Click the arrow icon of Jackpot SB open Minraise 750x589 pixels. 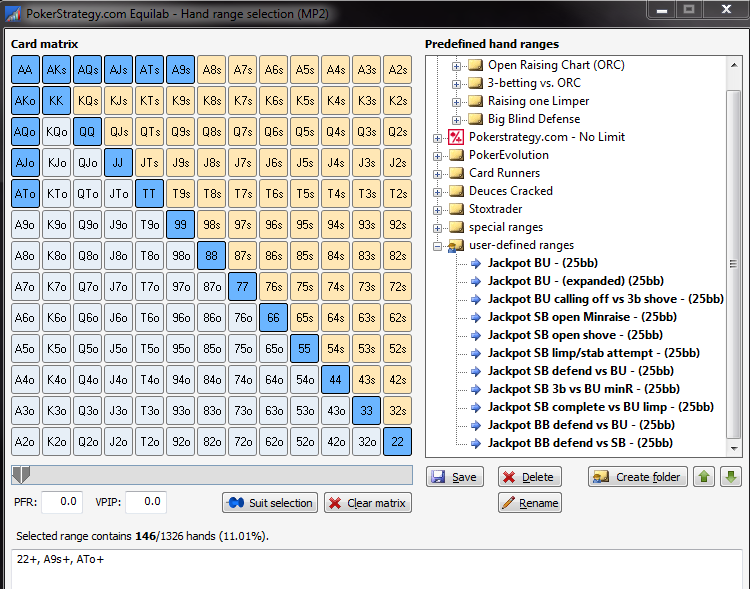pos(475,317)
